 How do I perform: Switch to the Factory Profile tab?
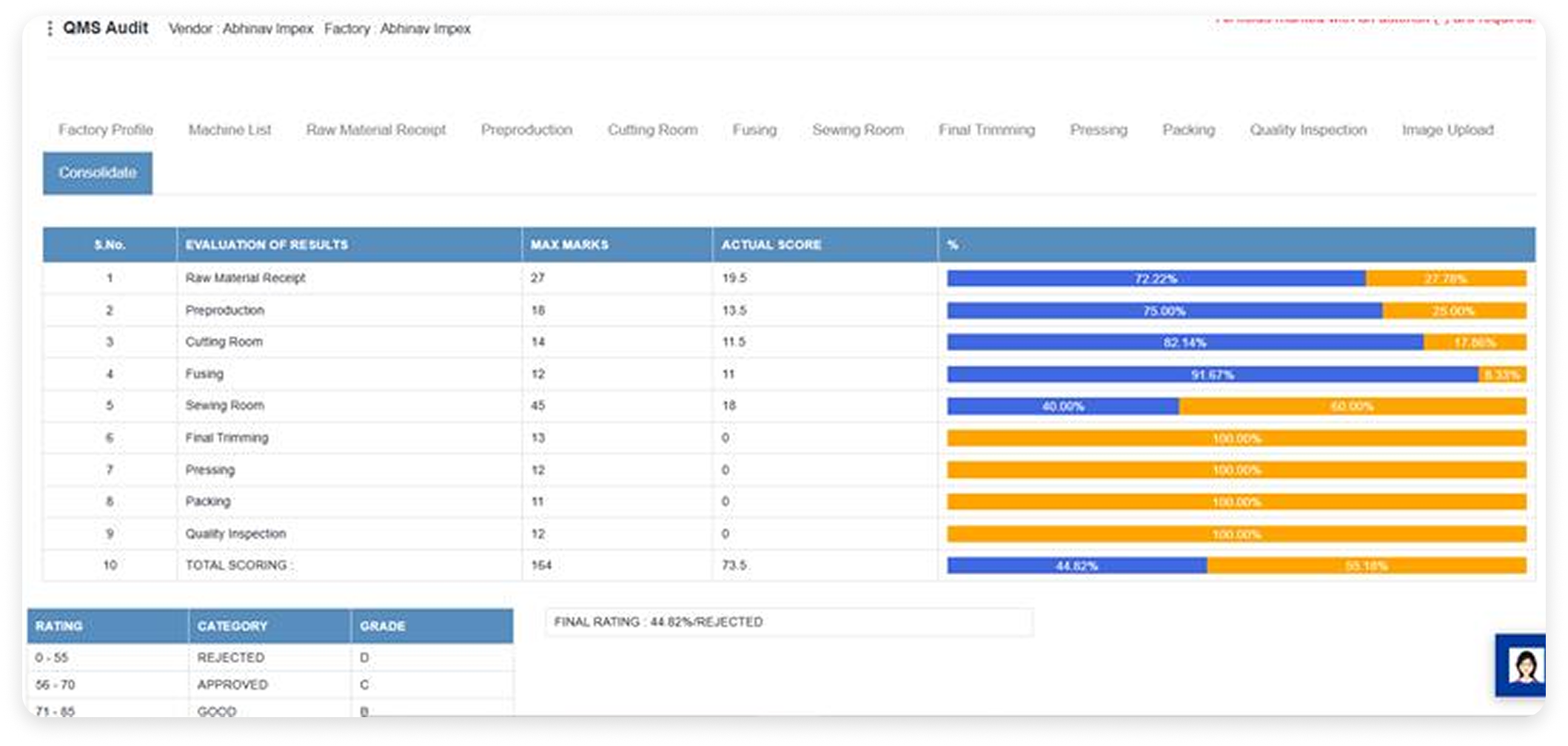point(106,130)
